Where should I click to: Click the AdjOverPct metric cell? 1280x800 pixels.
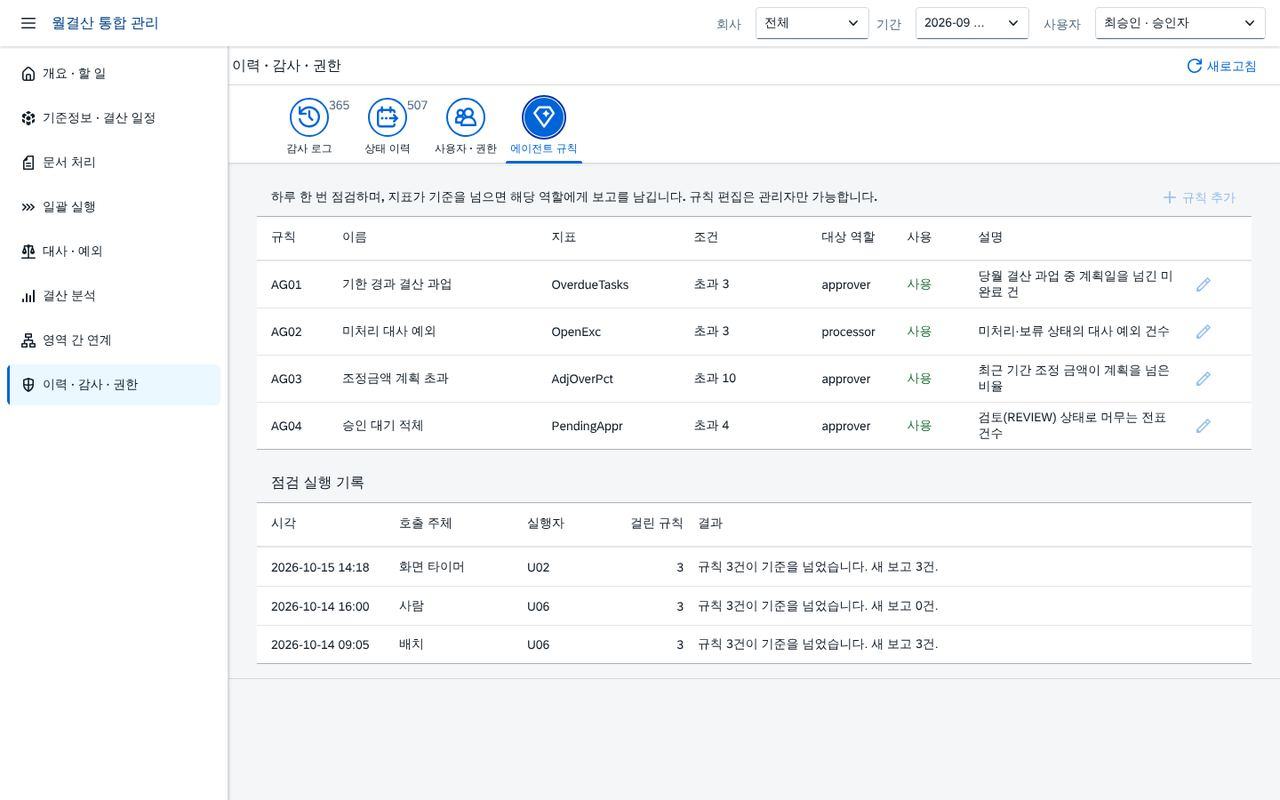point(582,379)
